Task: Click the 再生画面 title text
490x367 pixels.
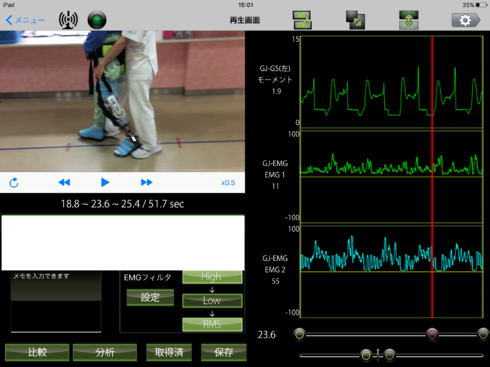Action: 245,20
